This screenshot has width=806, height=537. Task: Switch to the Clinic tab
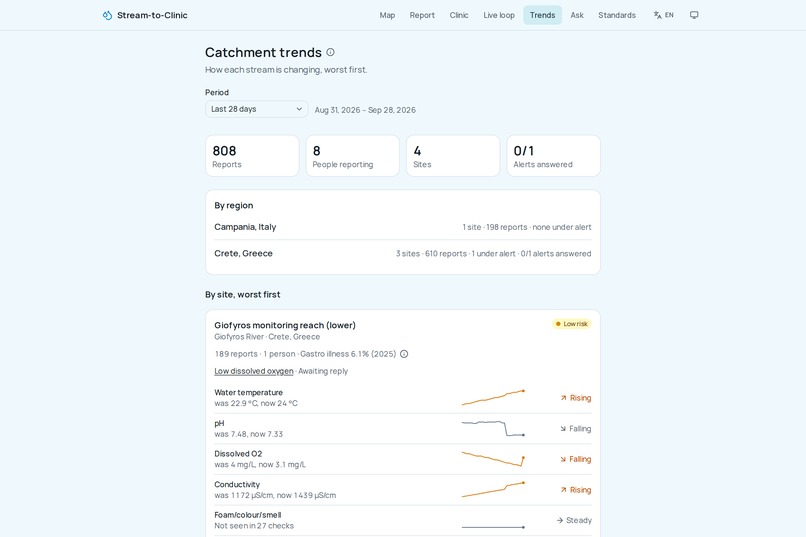click(459, 15)
